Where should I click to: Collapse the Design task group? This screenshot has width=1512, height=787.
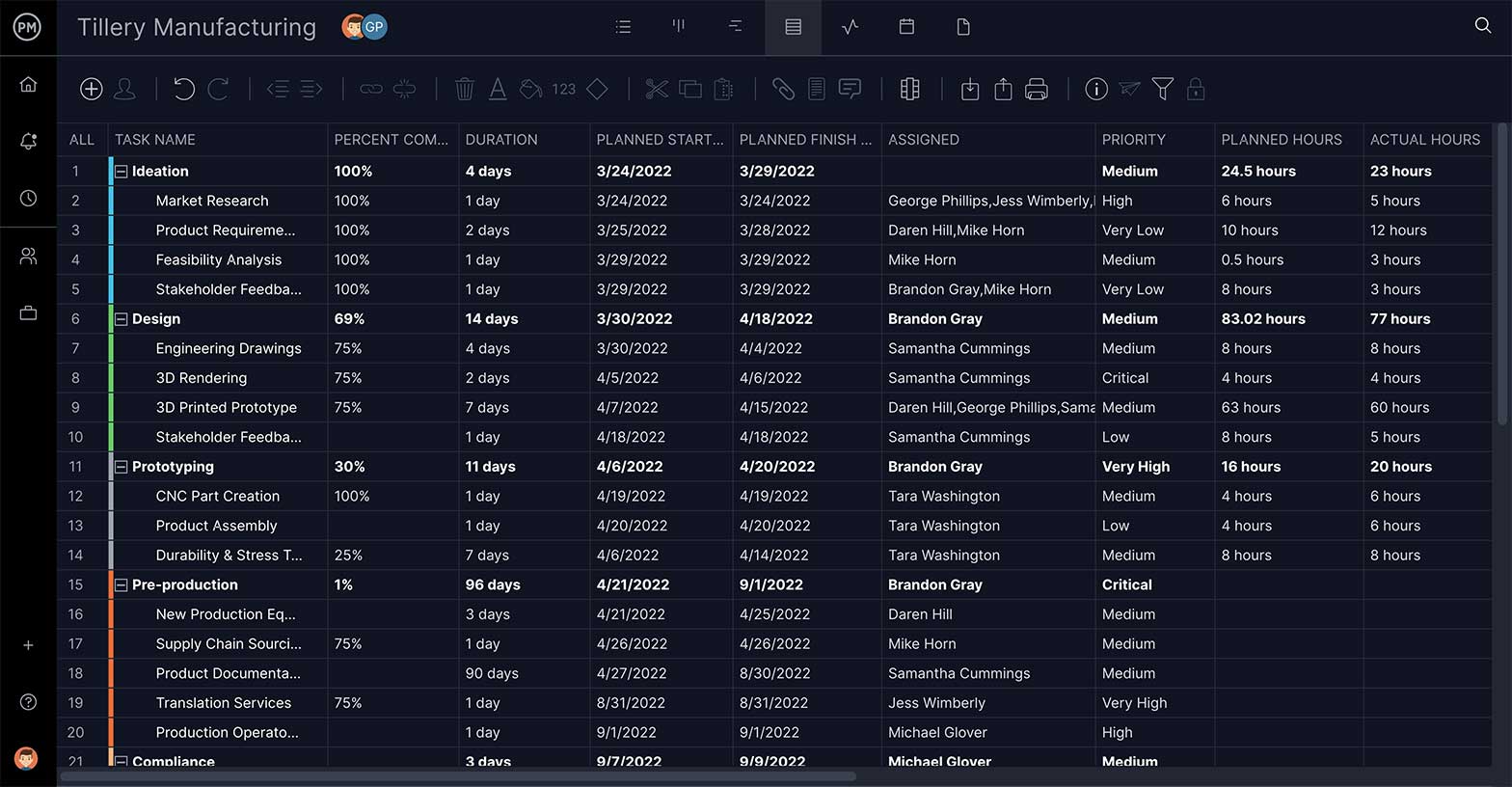tap(121, 319)
